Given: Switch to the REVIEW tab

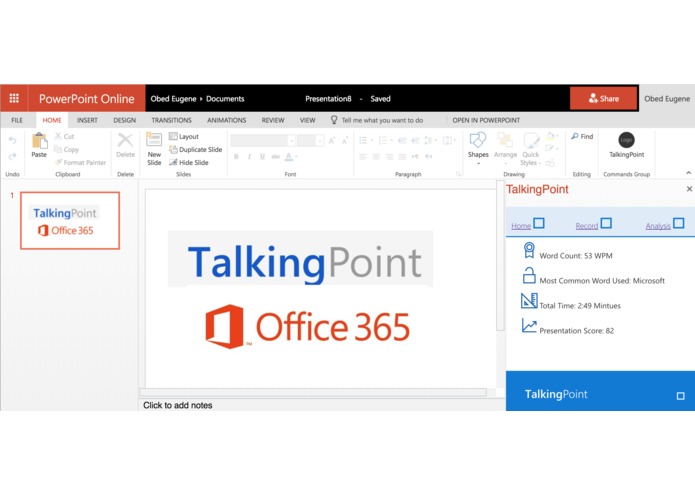Looking at the screenshot, I should (273, 120).
